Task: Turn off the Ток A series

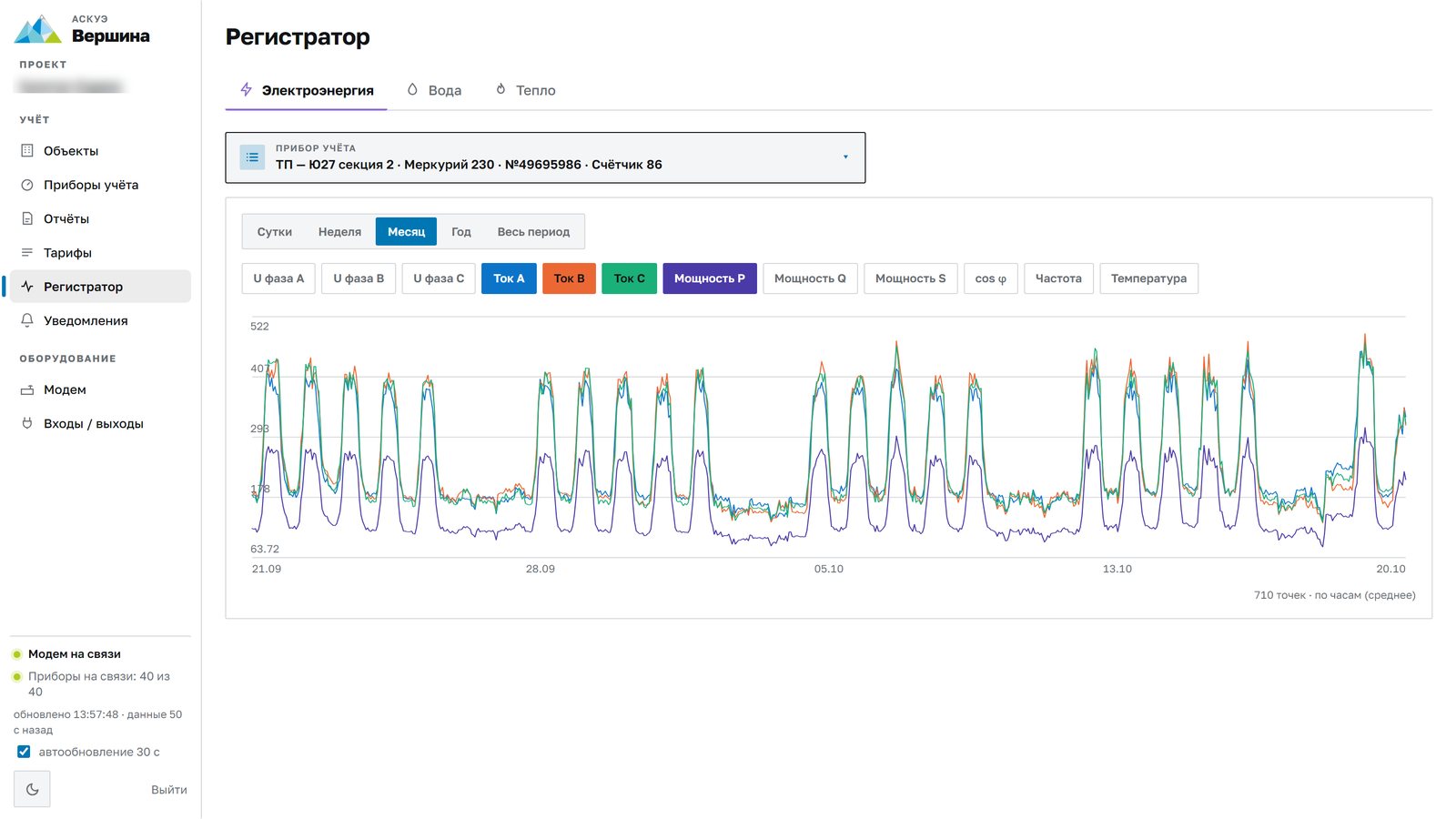Action: (x=509, y=278)
